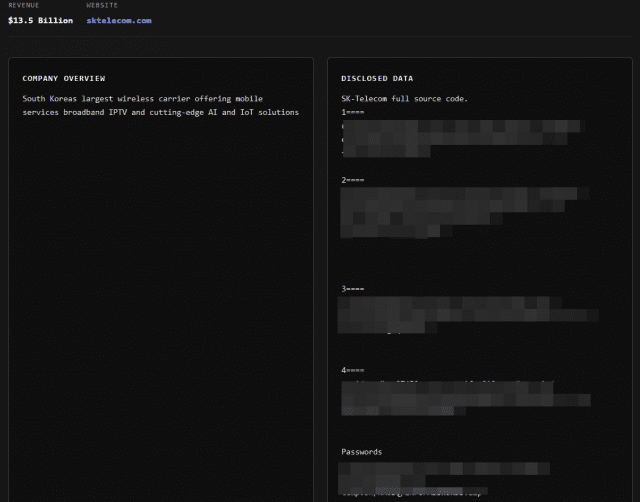
Task: Select the 'SK-Telecom full source code.' text
Action: pos(404,99)
